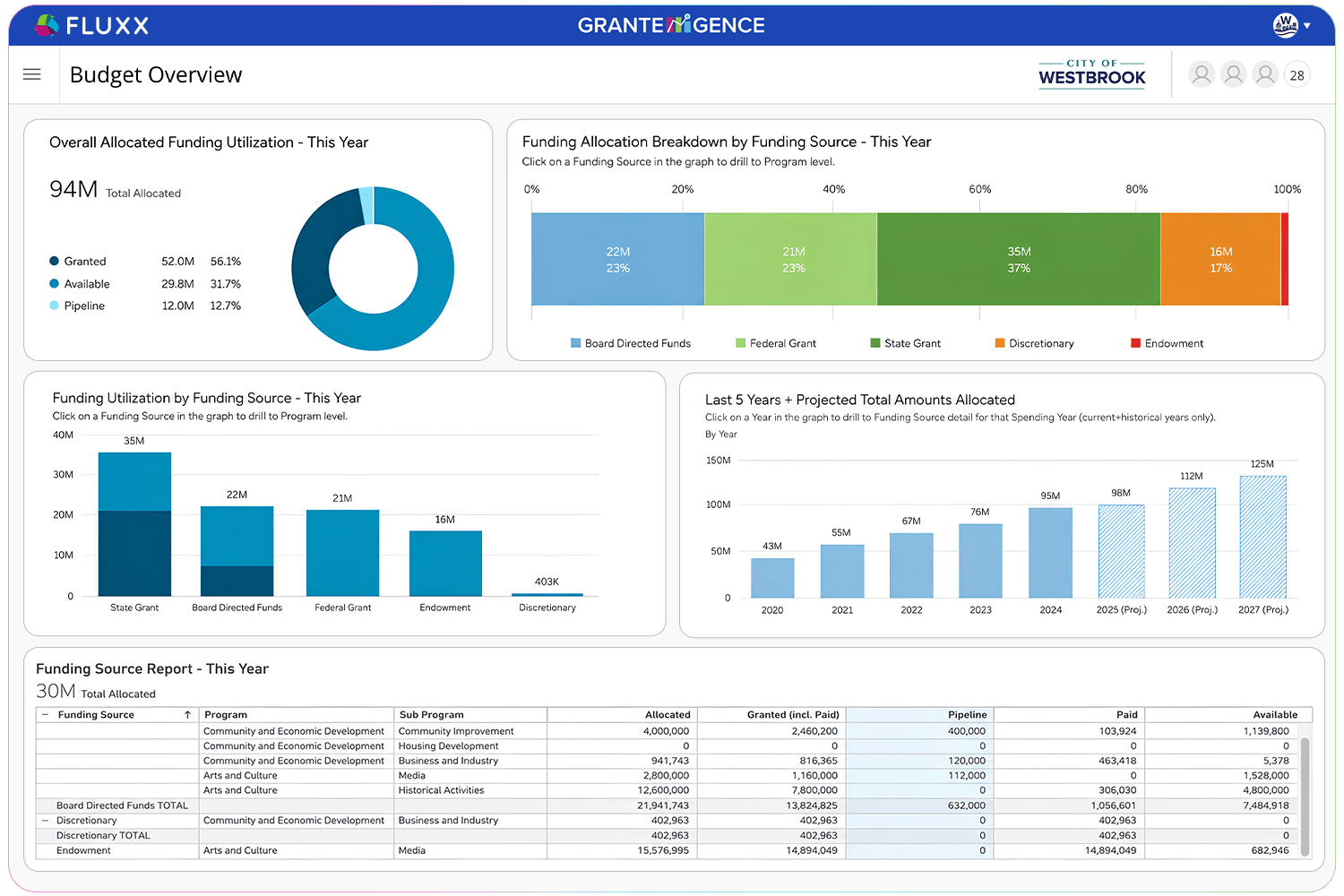The height and width of the screenshot is (896, 1344).
Task: Click the Pipeline column header
Action: point(919,714)
